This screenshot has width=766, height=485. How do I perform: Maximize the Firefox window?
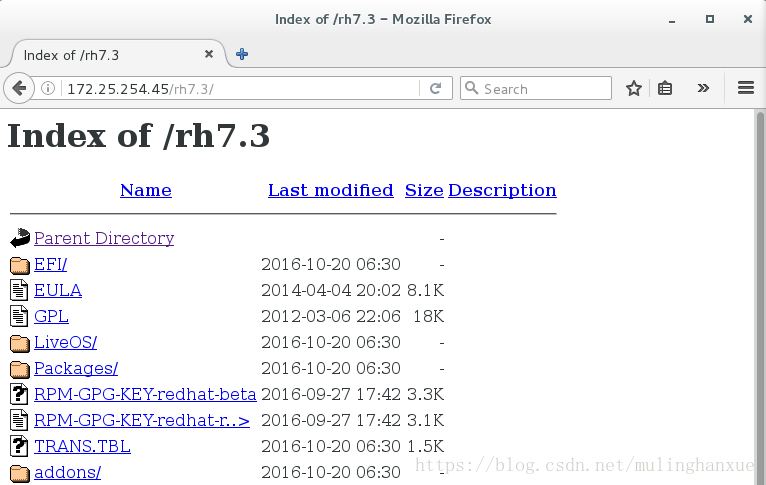pos(710,19)
